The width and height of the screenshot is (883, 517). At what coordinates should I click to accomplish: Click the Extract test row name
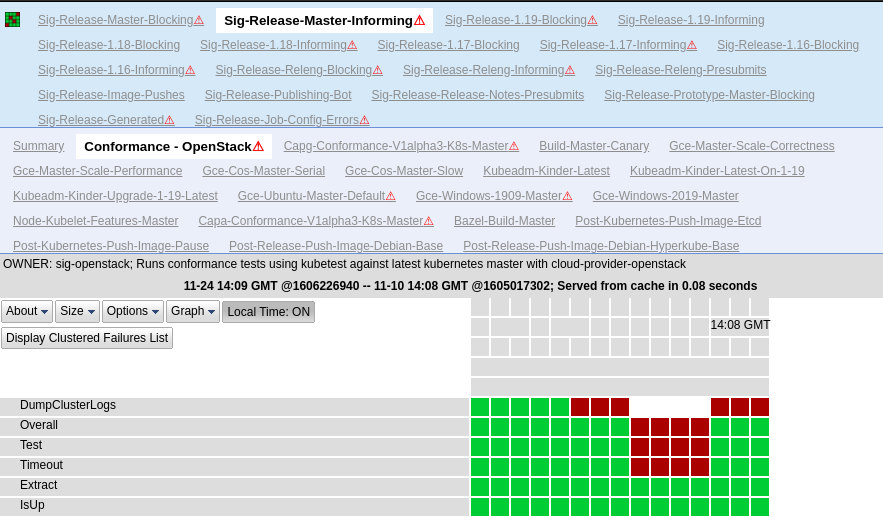(x=38, y=485)
